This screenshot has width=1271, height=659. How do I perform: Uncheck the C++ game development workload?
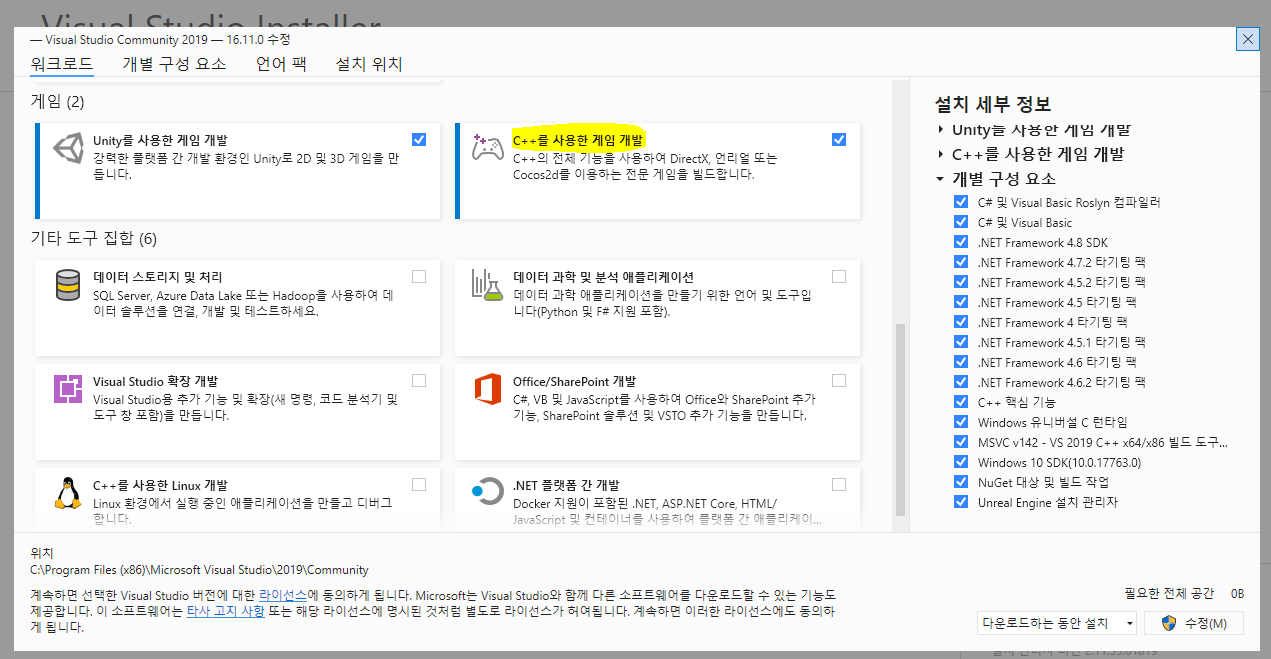(839, 139)
